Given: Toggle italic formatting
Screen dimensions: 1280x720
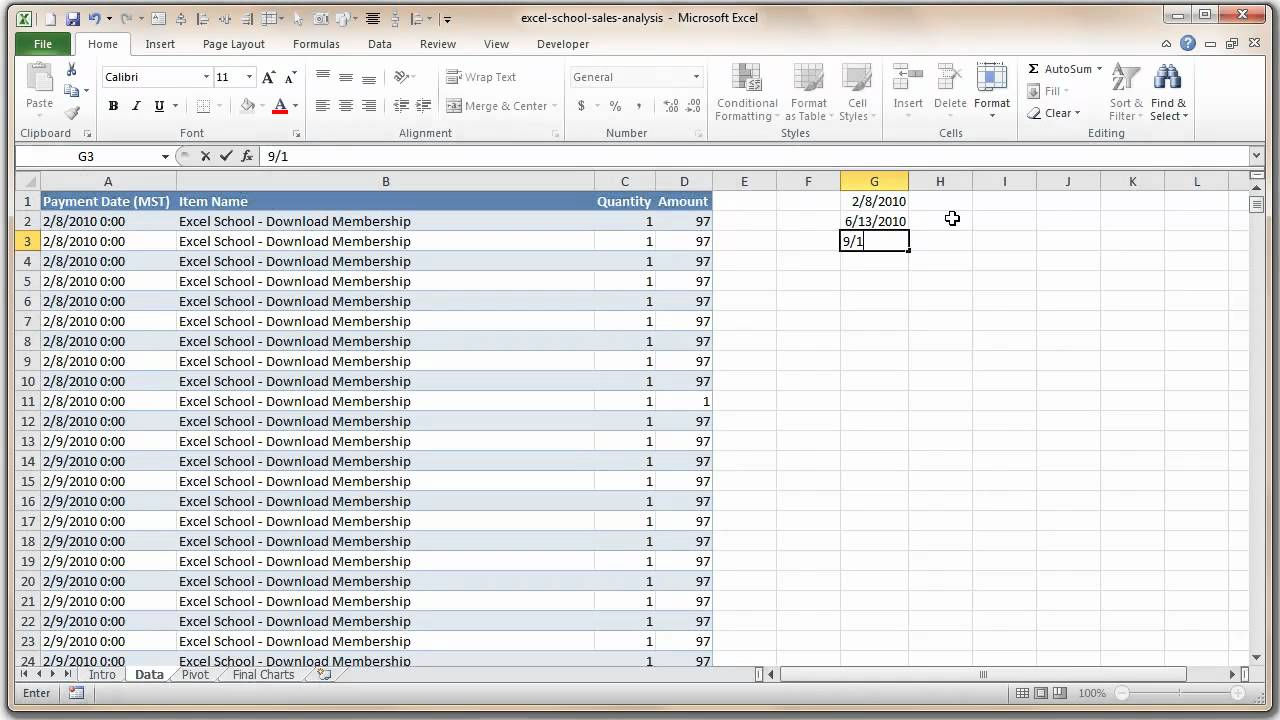Looking at the screenshot, I should 136,106.
